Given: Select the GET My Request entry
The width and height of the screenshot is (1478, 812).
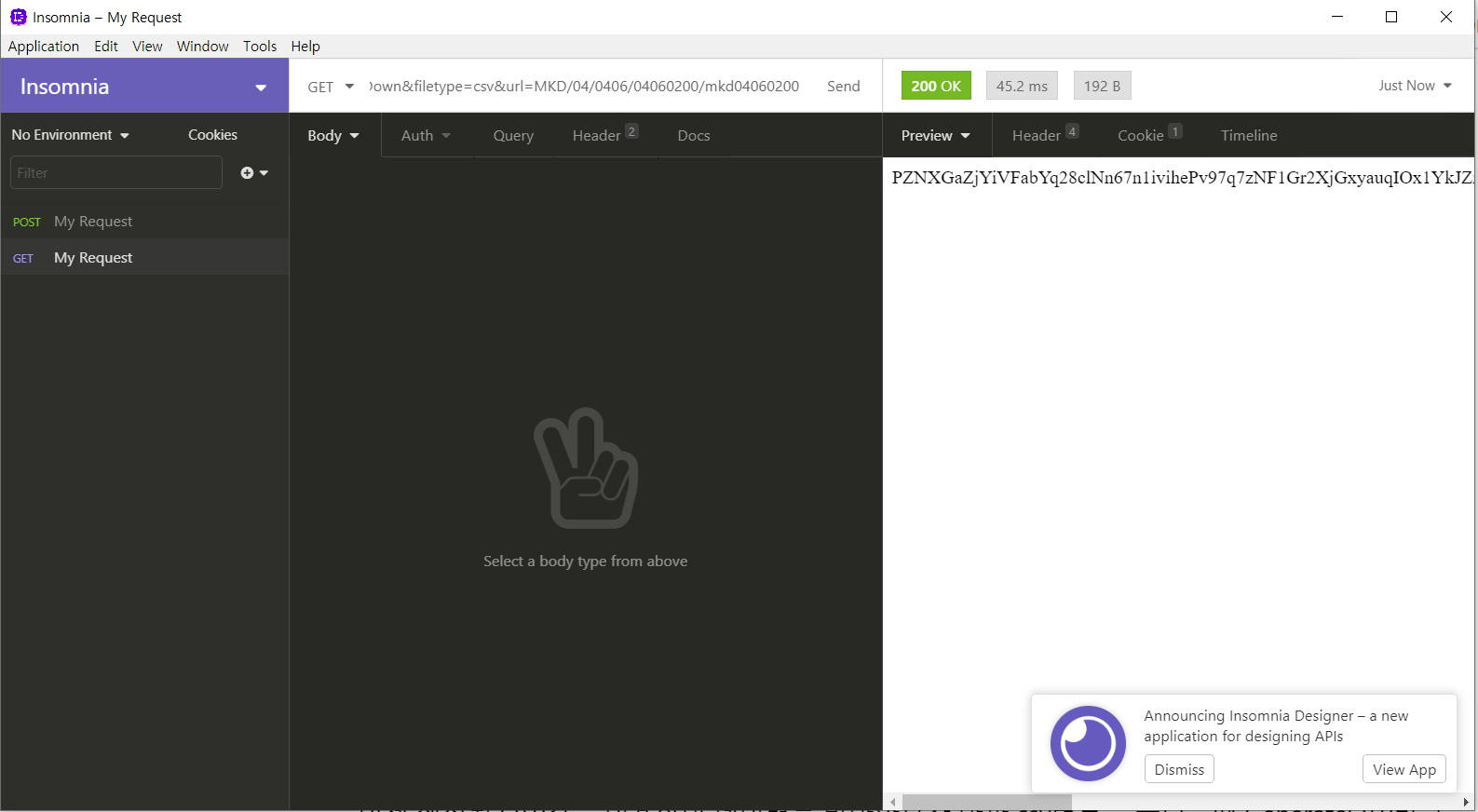Looking at the screenshot, I should tap(144, 258).
